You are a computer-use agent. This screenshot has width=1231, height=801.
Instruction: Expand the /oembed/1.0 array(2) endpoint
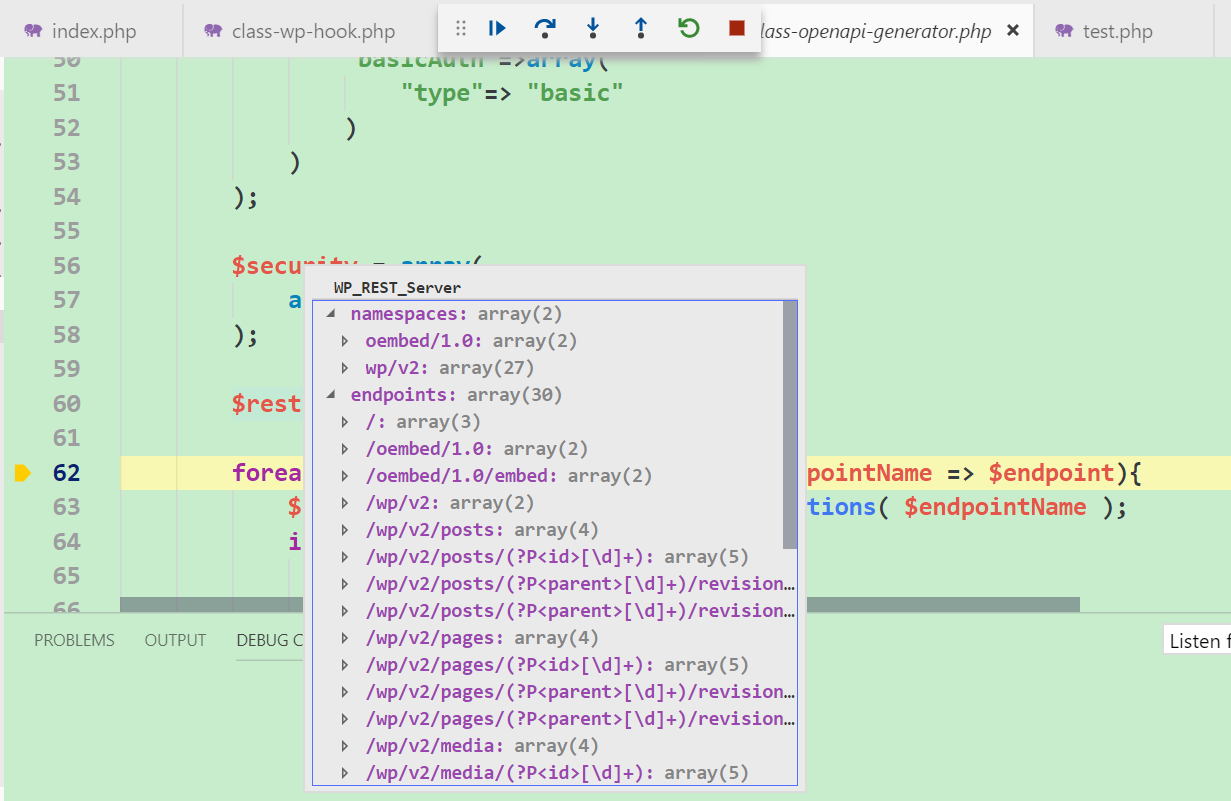pyautogui.click(x=346, y=449)
